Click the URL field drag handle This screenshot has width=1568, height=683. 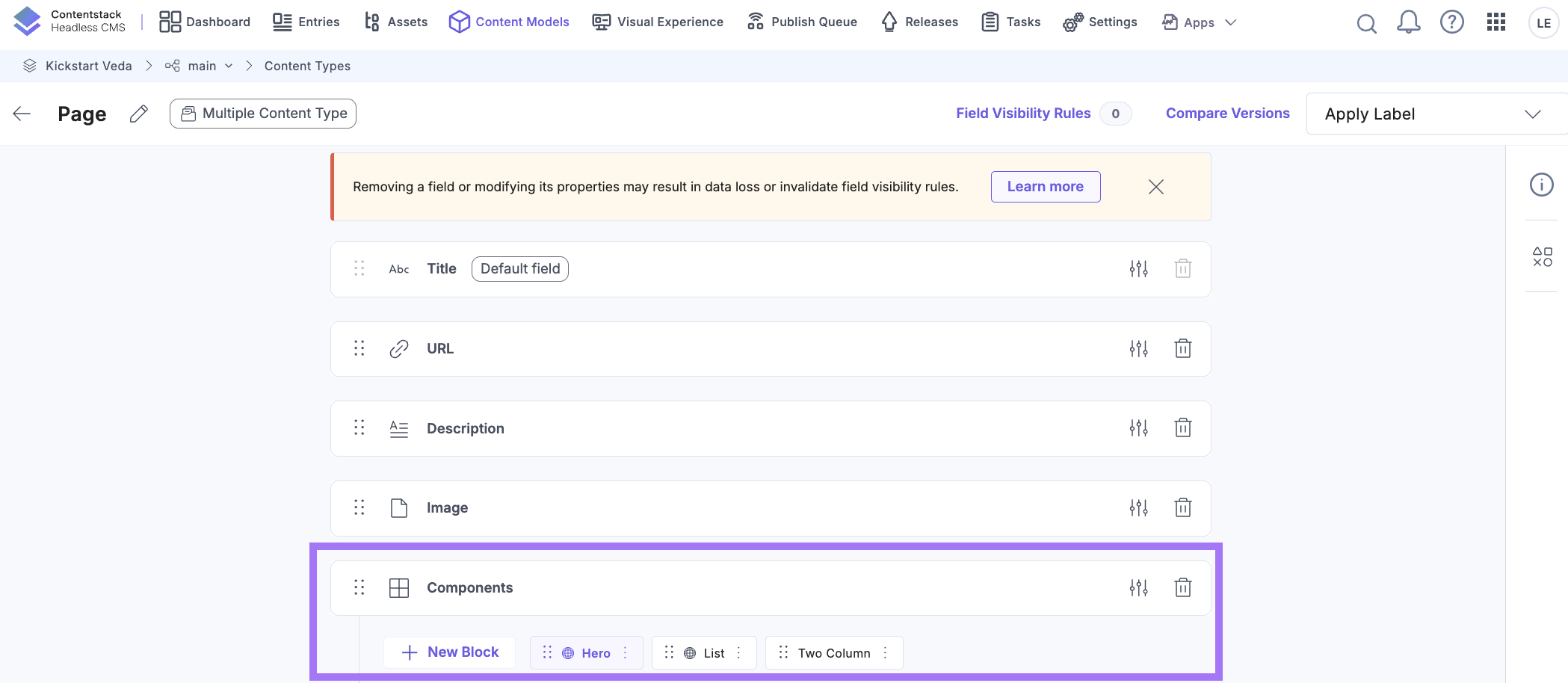pyautogui.click(x=359, y=348)
